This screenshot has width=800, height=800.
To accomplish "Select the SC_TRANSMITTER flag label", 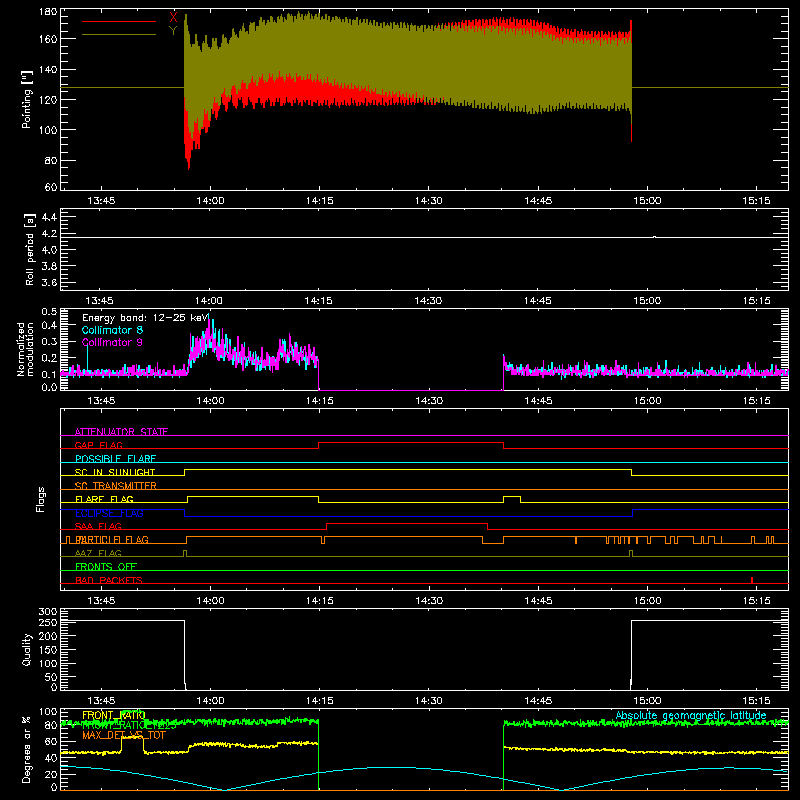I will point(116,485).
